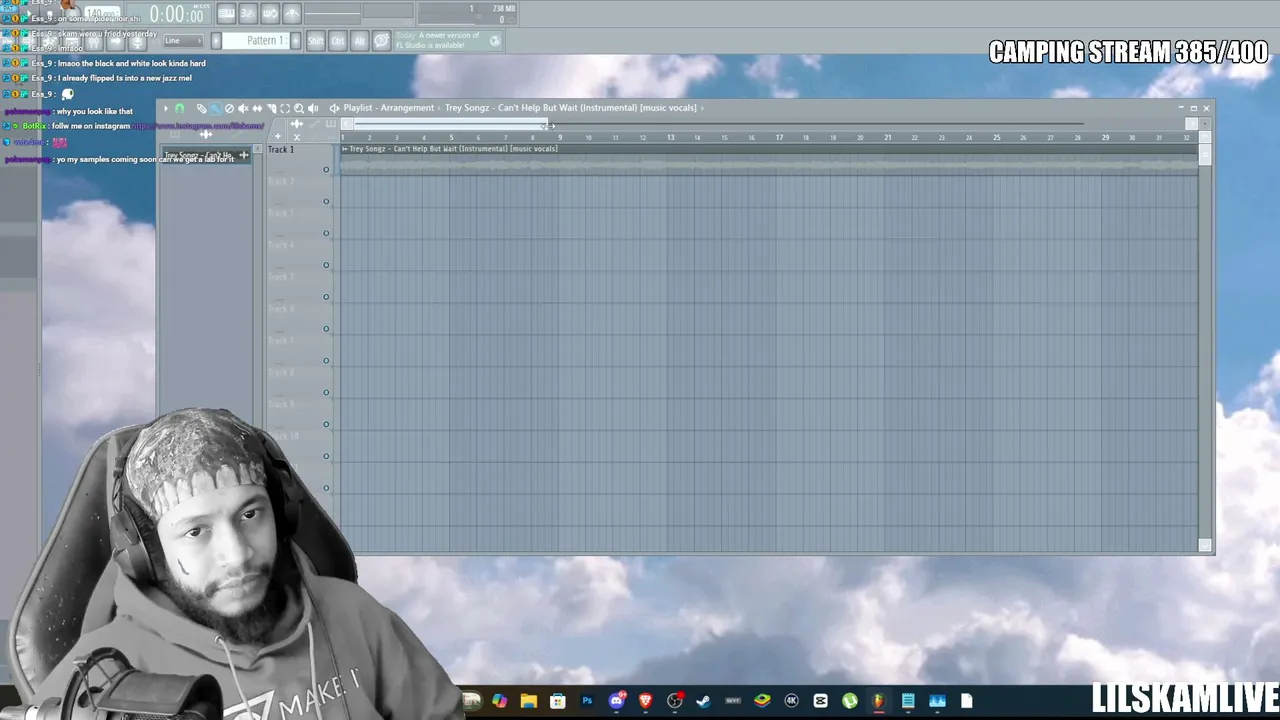This screenshot has height=720, width=1280.
Task: Open the Playlist - Arrangement breadcrumb
Action: (x=389, y=108)
